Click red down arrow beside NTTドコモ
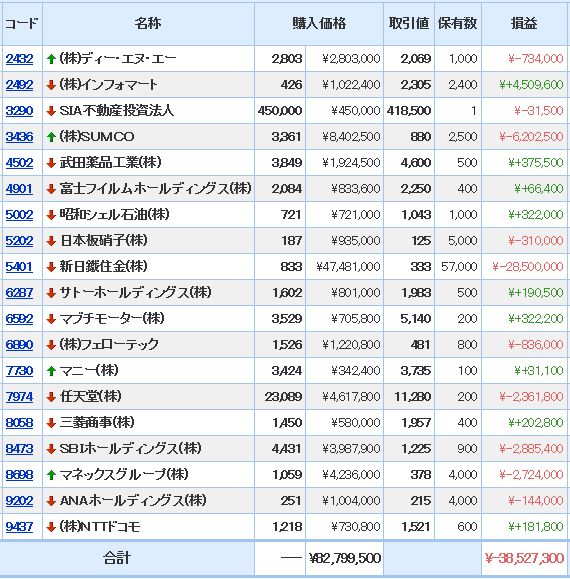This screenshot has width=570, height=579. [x=51, y=527]
